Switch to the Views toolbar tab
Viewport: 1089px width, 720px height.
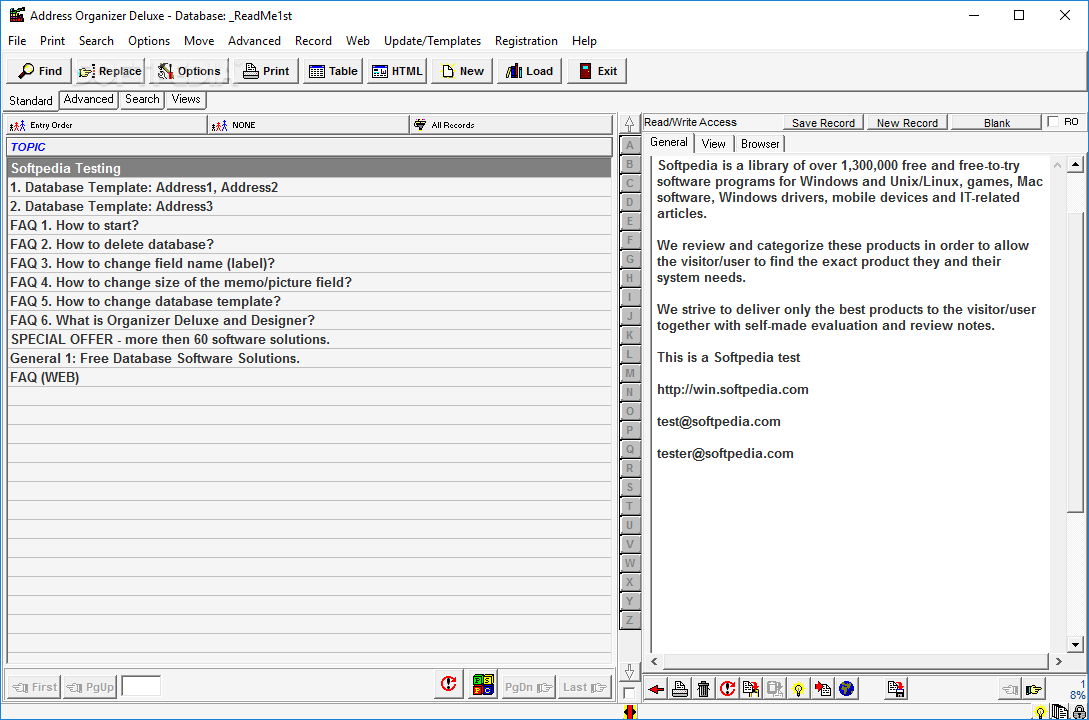point(185,99)
